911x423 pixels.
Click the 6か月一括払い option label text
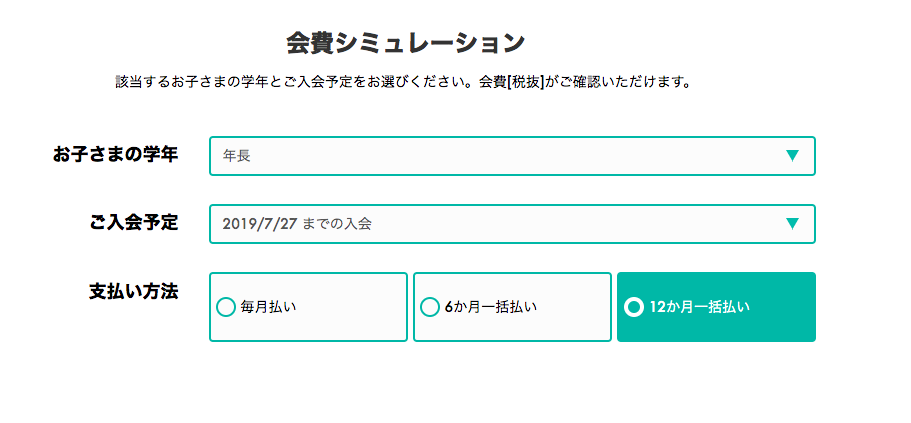pyautogui.click(x=491, y=307)
